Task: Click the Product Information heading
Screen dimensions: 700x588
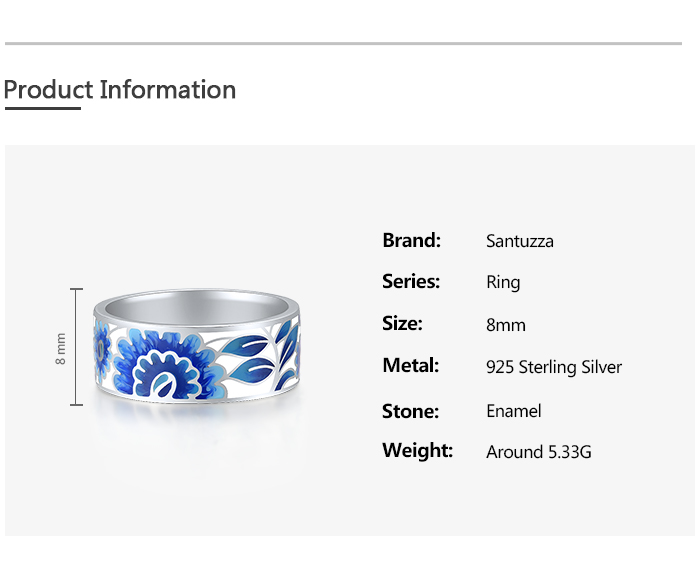Action: tap(120, 90)
